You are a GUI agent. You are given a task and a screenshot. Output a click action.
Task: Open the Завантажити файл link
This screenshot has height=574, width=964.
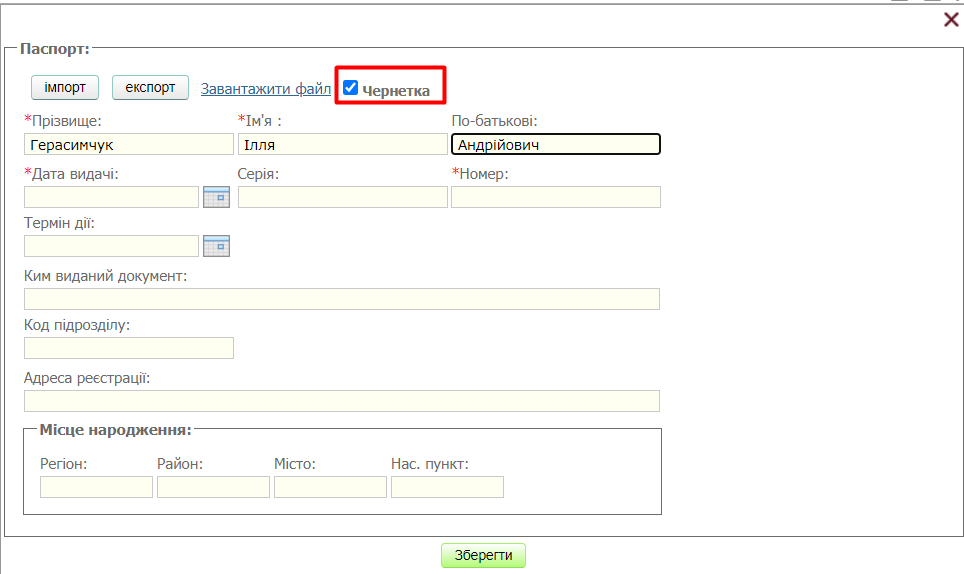pyautogui.click(x=265, y=89)
